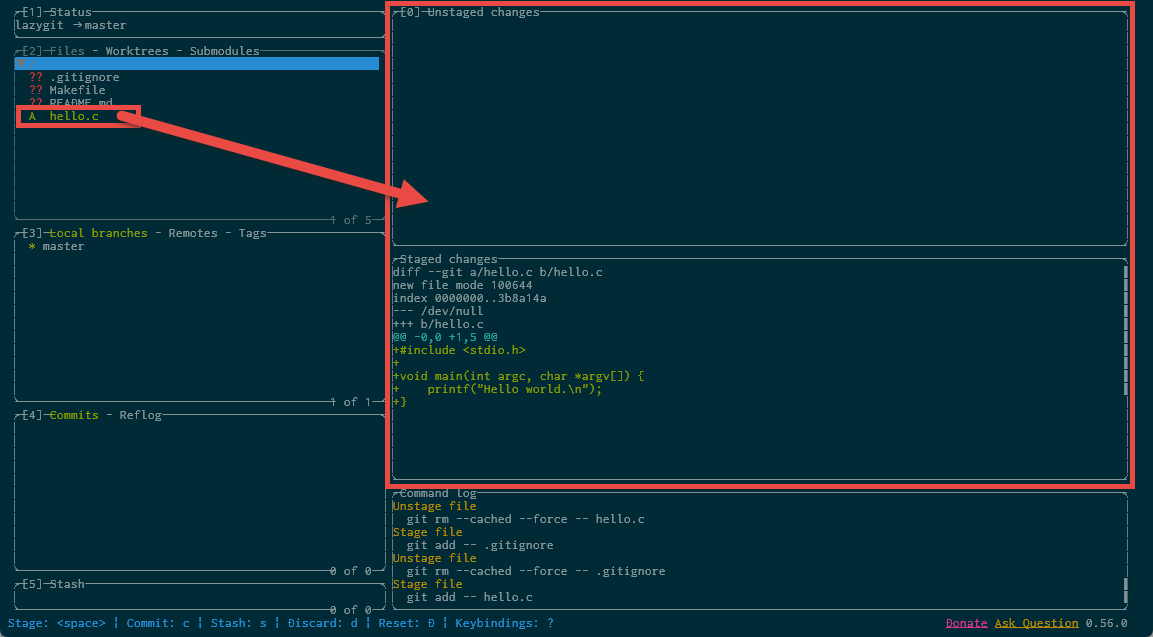Click the Commit: c shortcut

point(157,623)
